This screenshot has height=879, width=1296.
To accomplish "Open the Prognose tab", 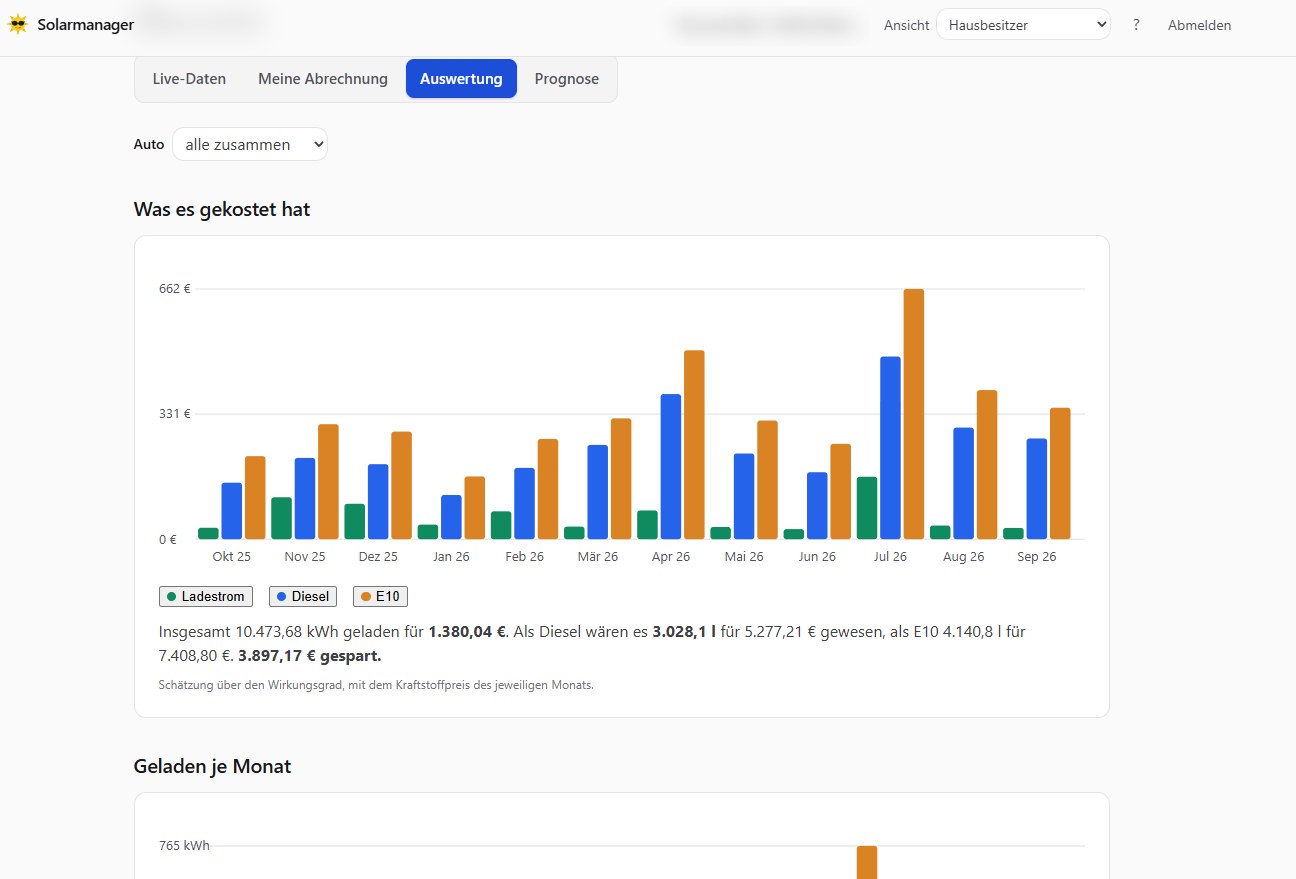I will coord(567,79).
